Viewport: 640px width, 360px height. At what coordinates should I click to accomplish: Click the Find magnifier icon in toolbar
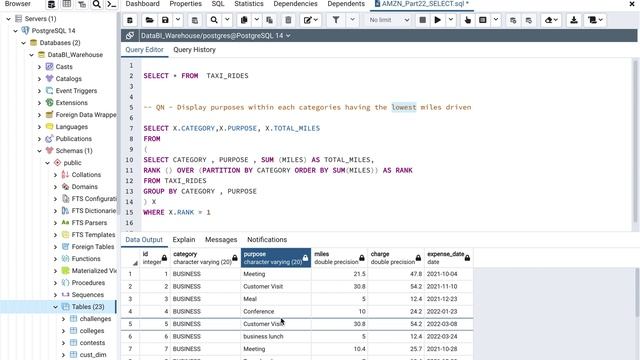click(x=214, y=20)
